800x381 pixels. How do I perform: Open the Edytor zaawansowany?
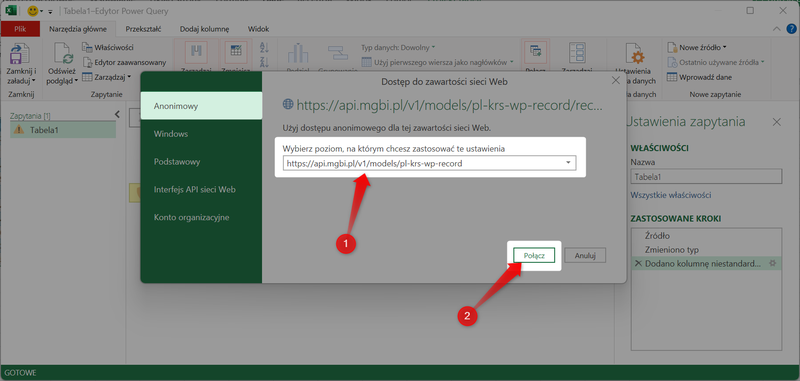click(124, 62)
